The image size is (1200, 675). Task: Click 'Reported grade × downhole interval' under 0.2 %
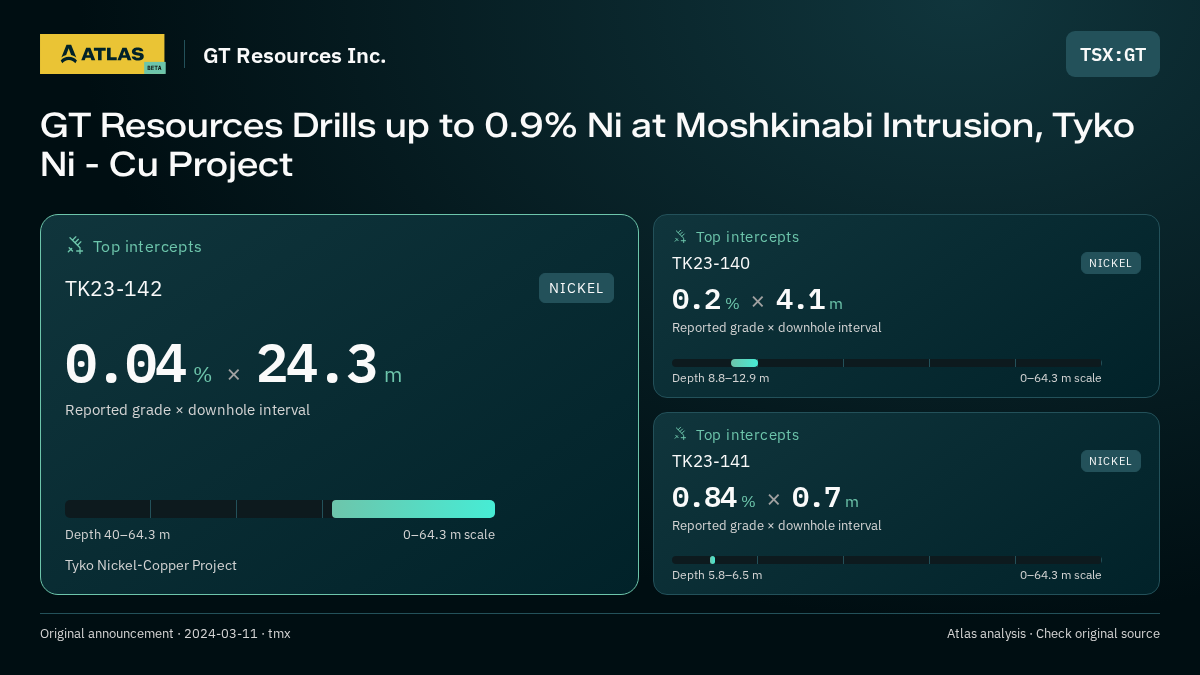tap(776, 328)
